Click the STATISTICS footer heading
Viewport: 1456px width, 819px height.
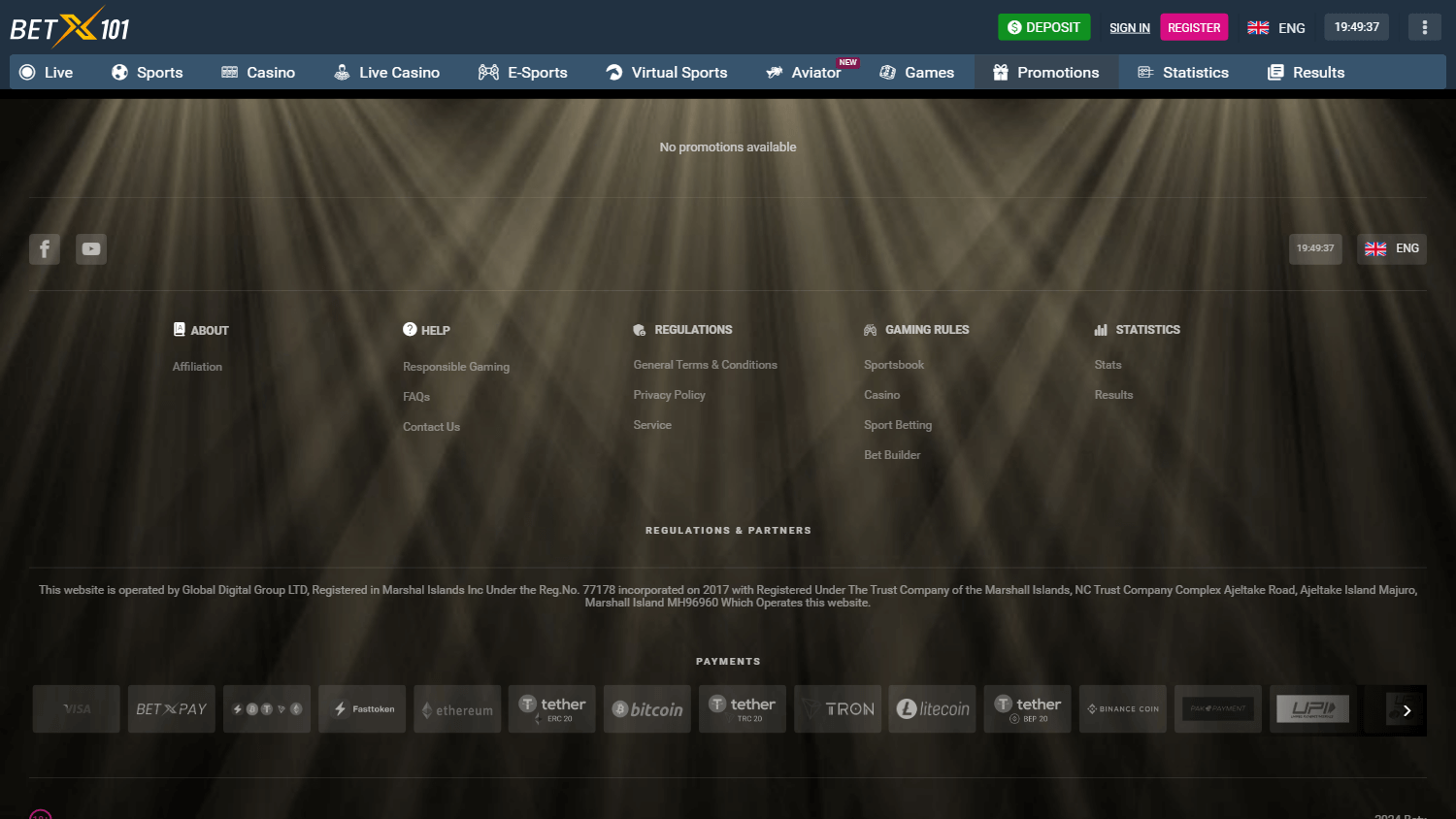tap(1137, 330)
